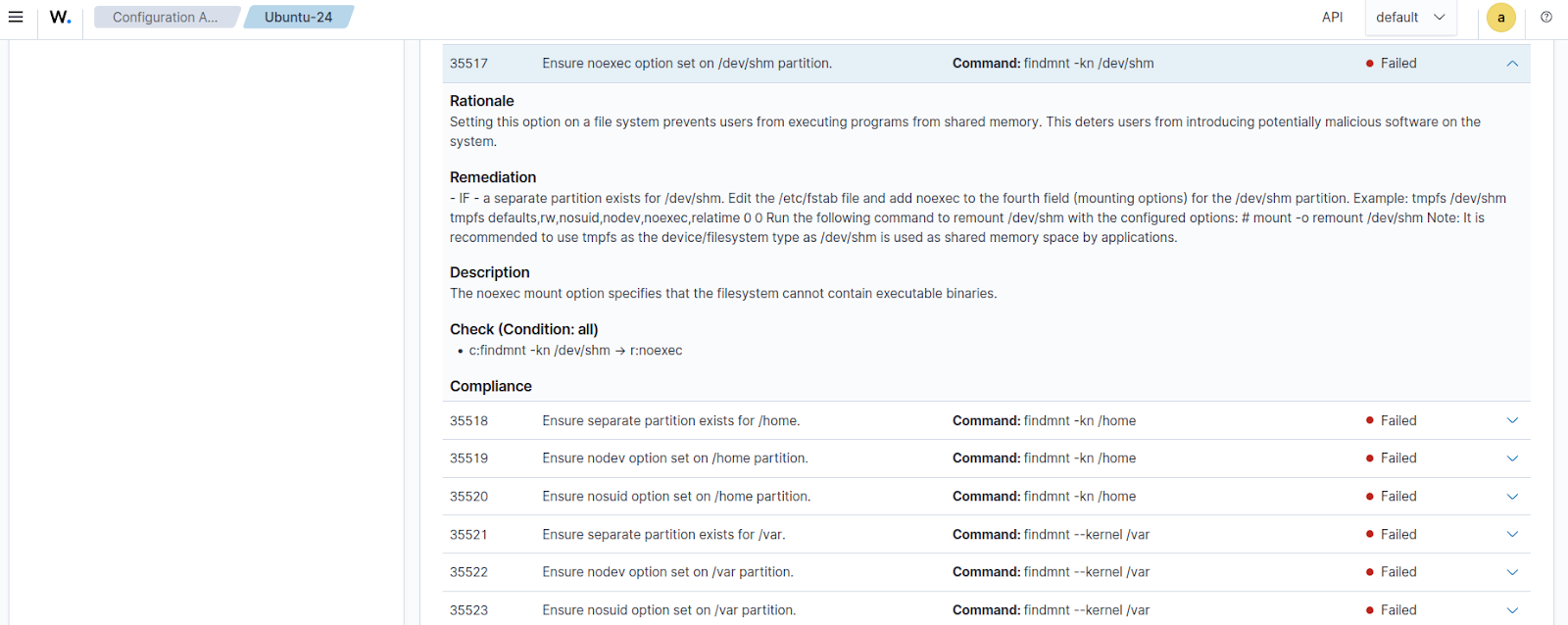This screenshot has height=625, width=1568.
Task: Click the Compliance heading
Action: click(x=491, y=386)
